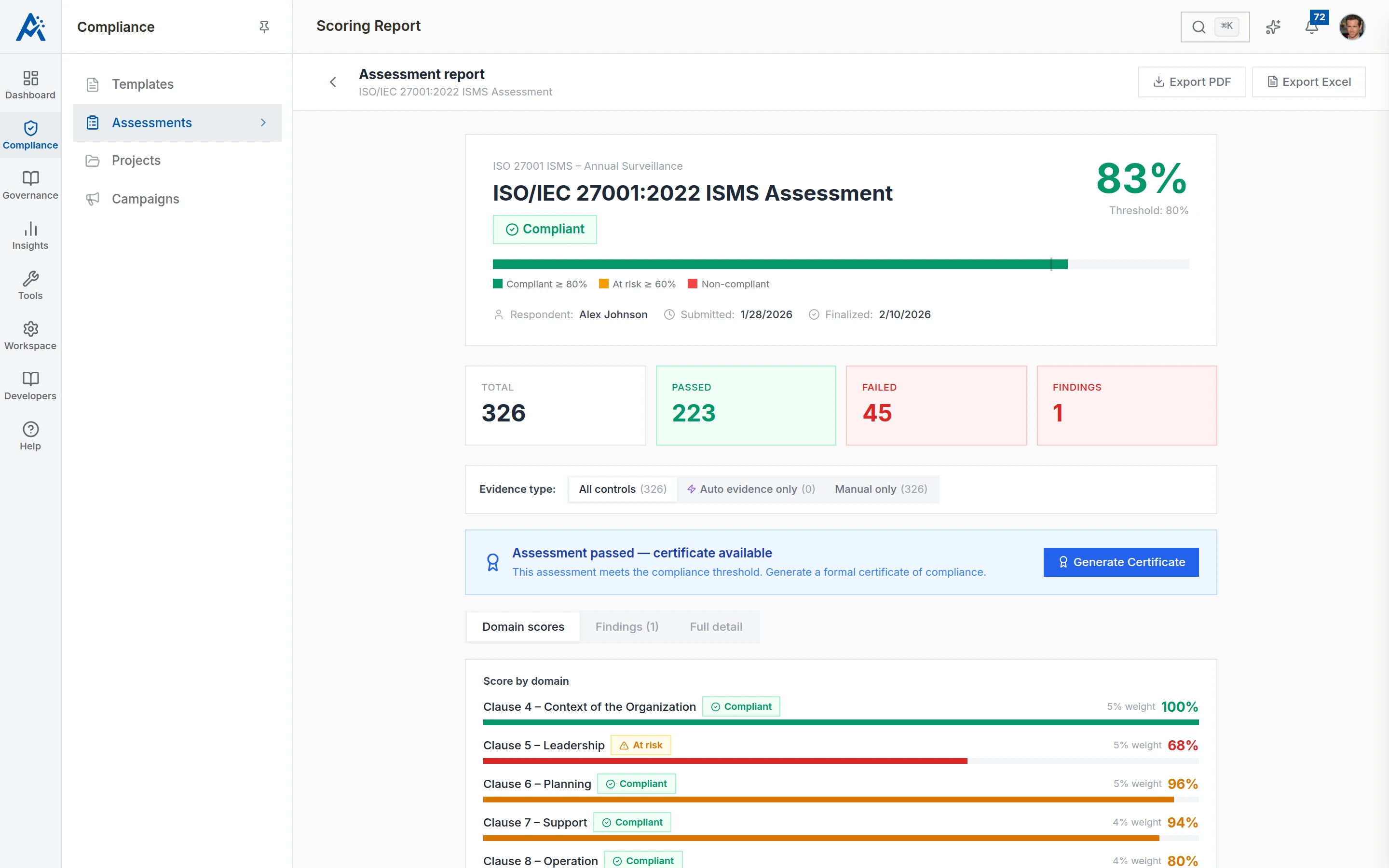Viewport: 1389px width, 868px height.
Task: Click Compliant badge on Clause 7 Support
Action: [x=631, y=822]
